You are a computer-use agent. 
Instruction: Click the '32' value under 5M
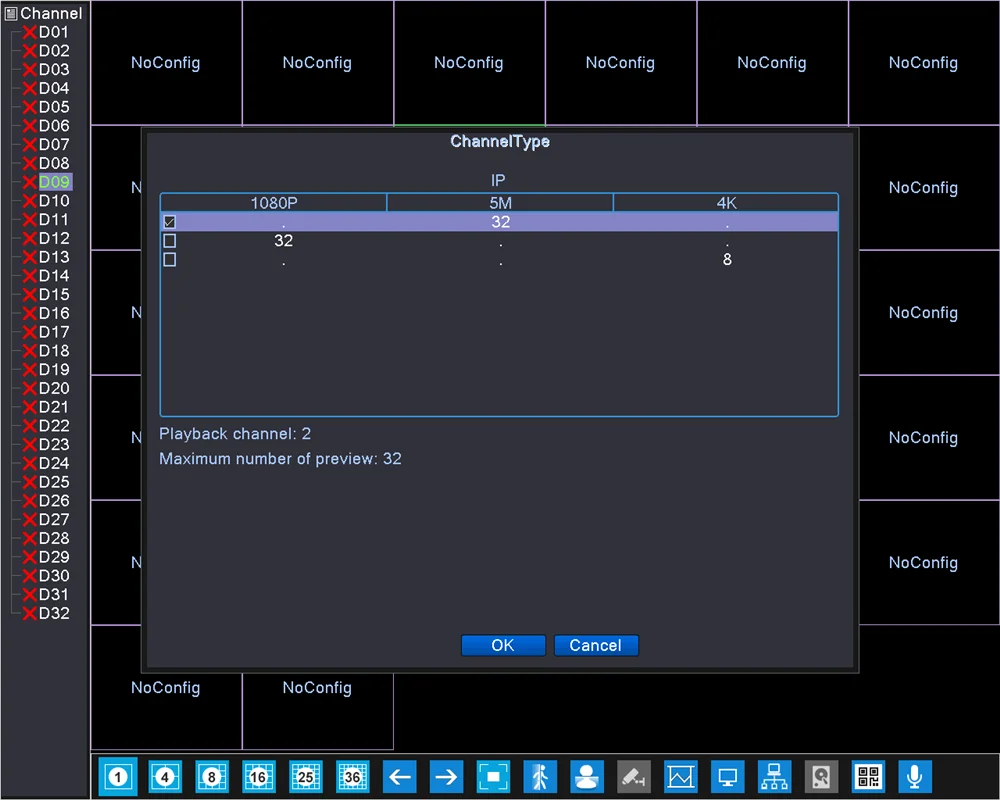pyautogui.click(x=501, y=222)
